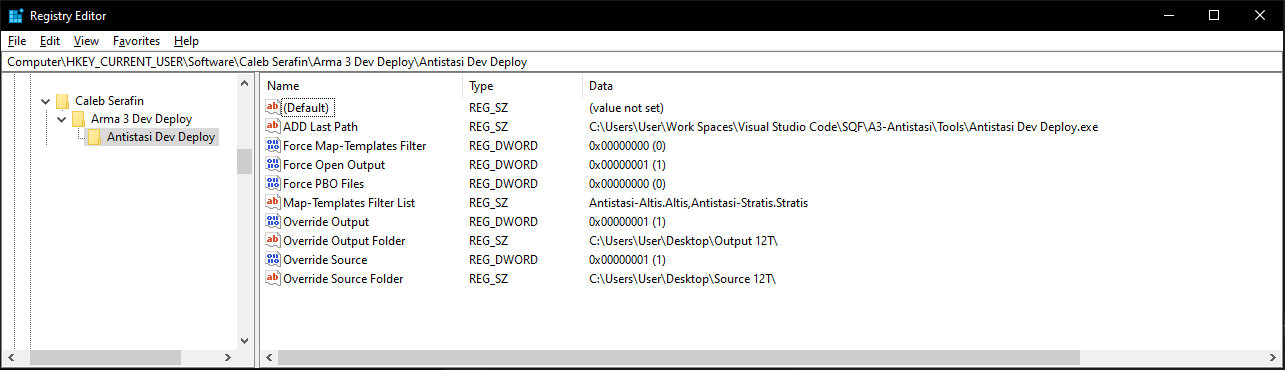Click the Override Source DWORD icon
The height and width of the screenshot is (370, 1285).
point(273,259)
